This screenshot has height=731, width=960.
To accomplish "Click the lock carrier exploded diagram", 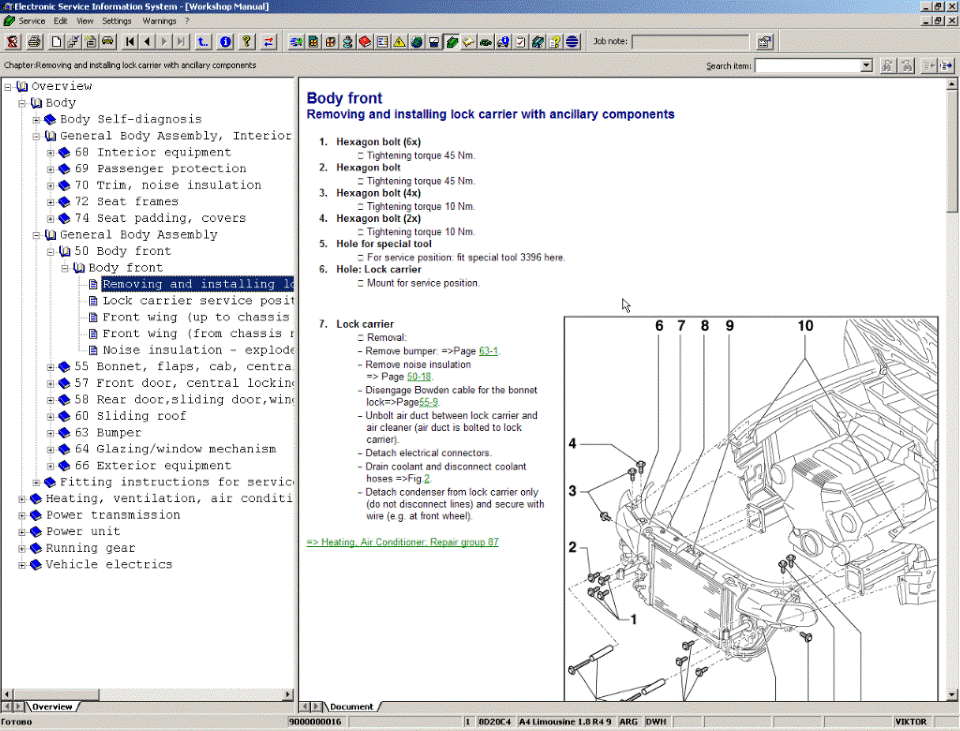I will (x=751, y=509).
